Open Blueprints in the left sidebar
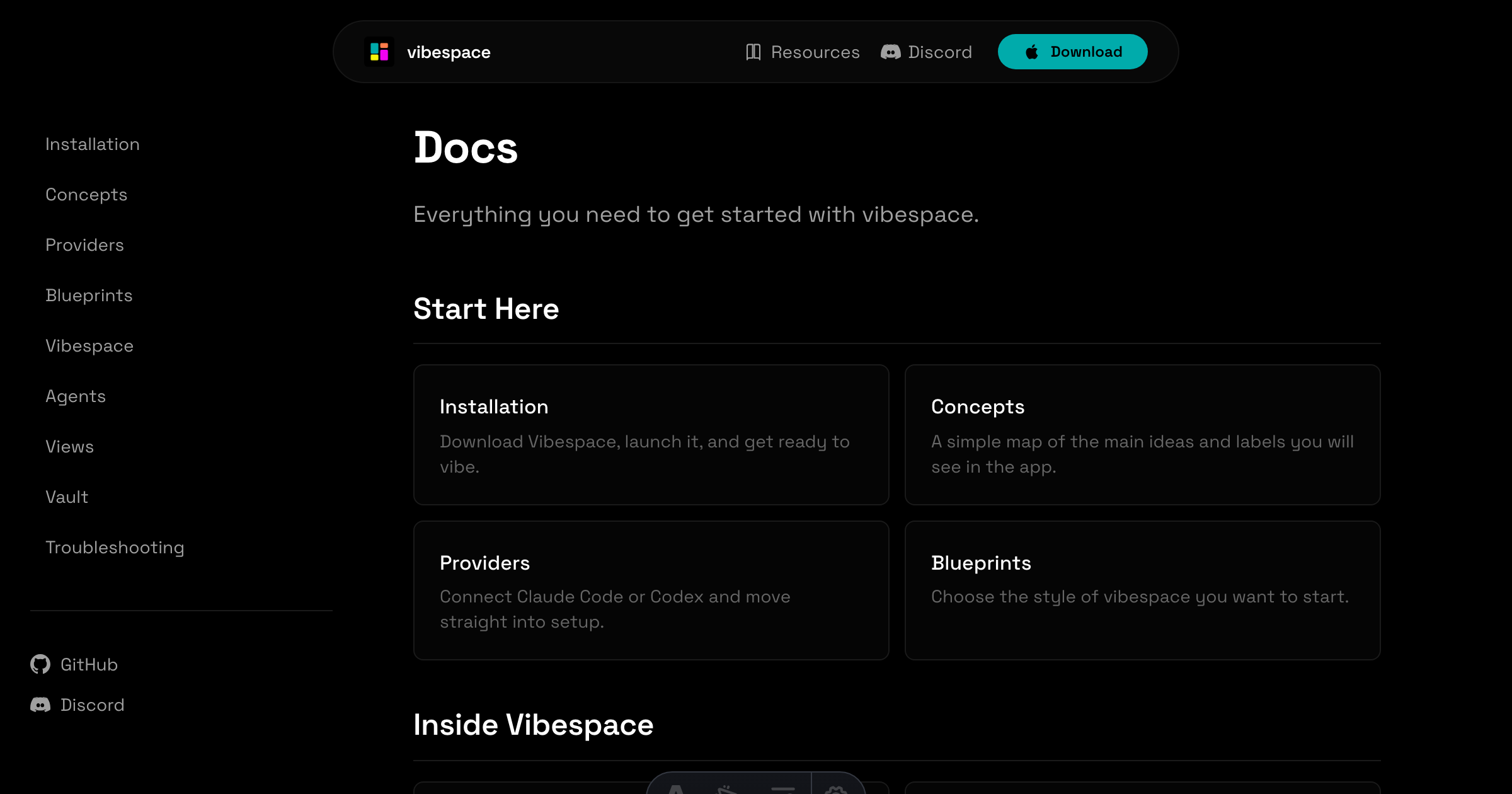The image size is (1512, 794). click(89, 296)
